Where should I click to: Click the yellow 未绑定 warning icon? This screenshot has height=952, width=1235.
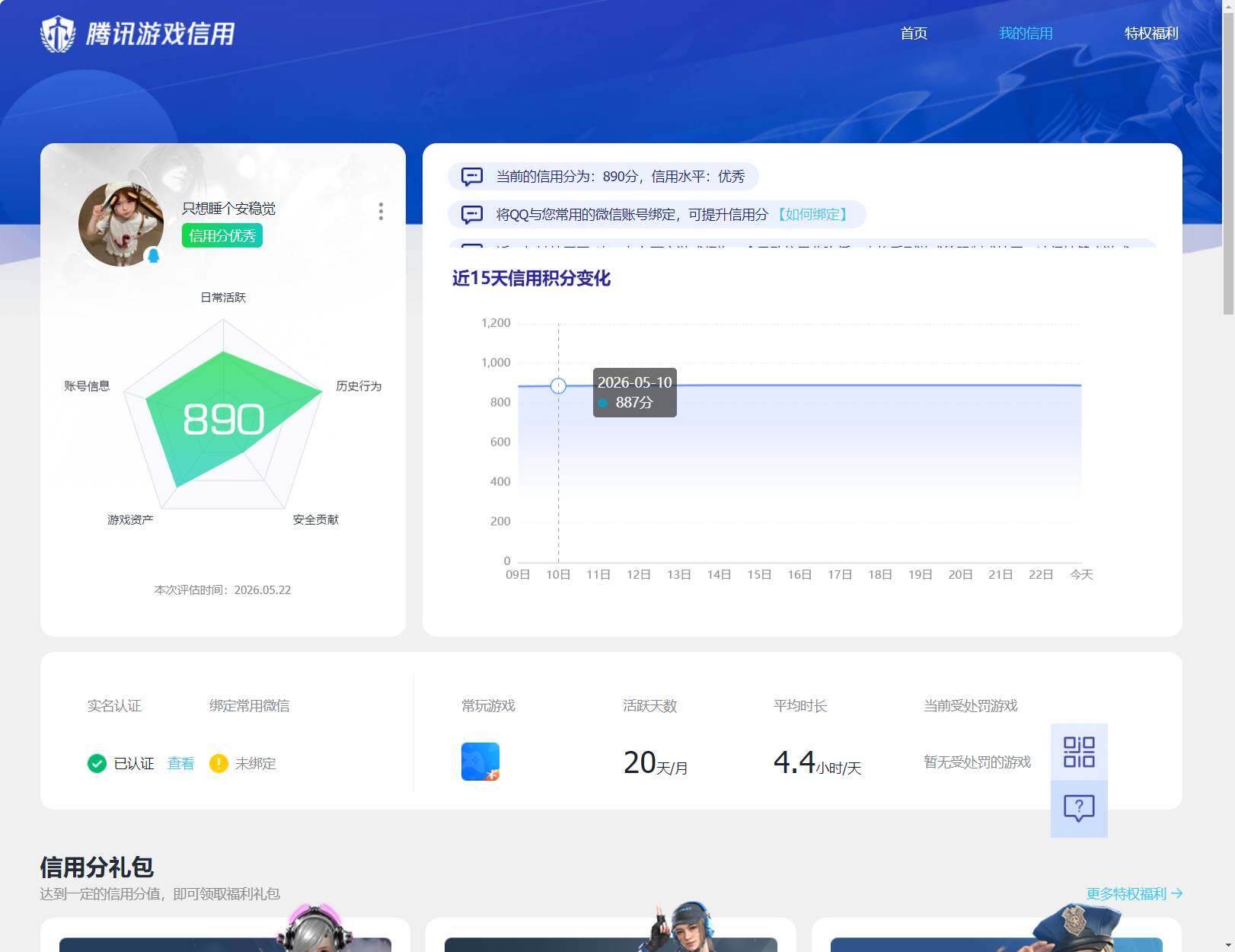tap(219, 763)
